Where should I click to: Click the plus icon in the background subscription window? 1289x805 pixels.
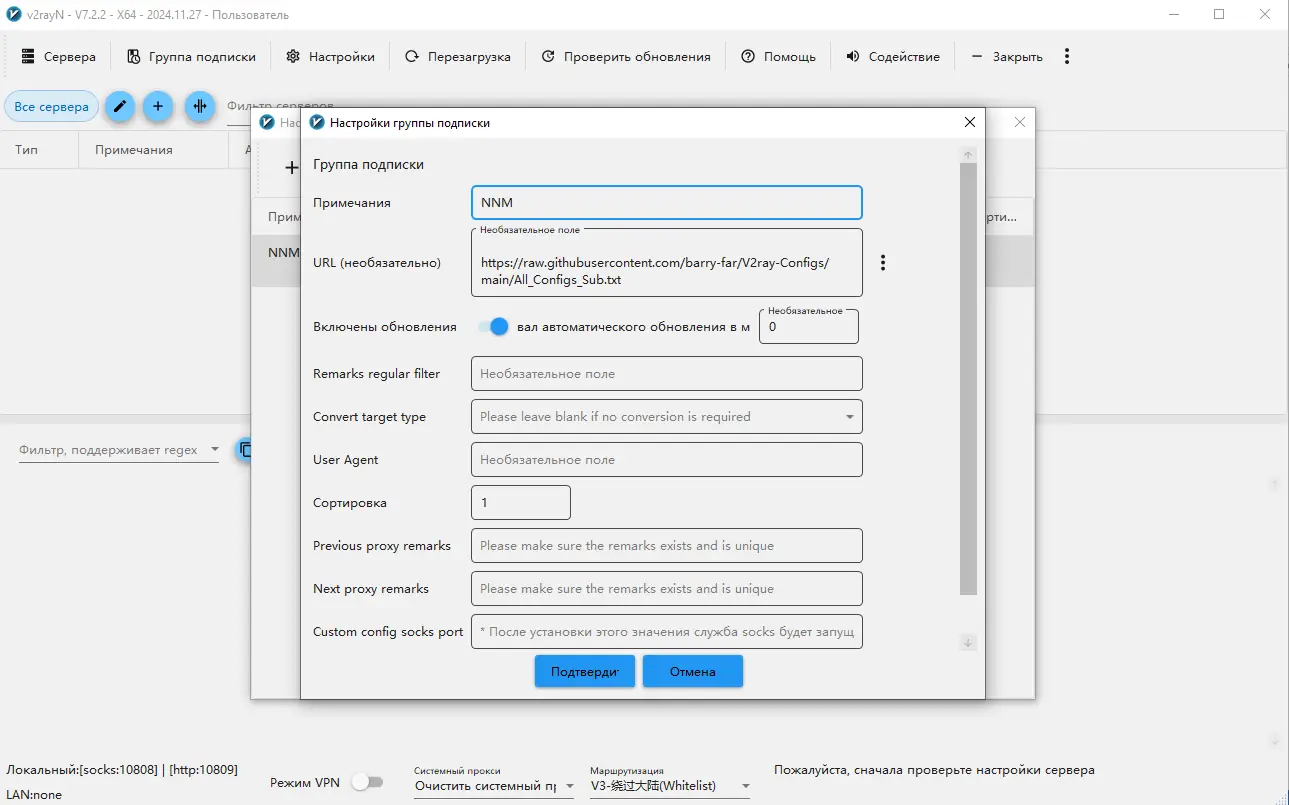291,168
